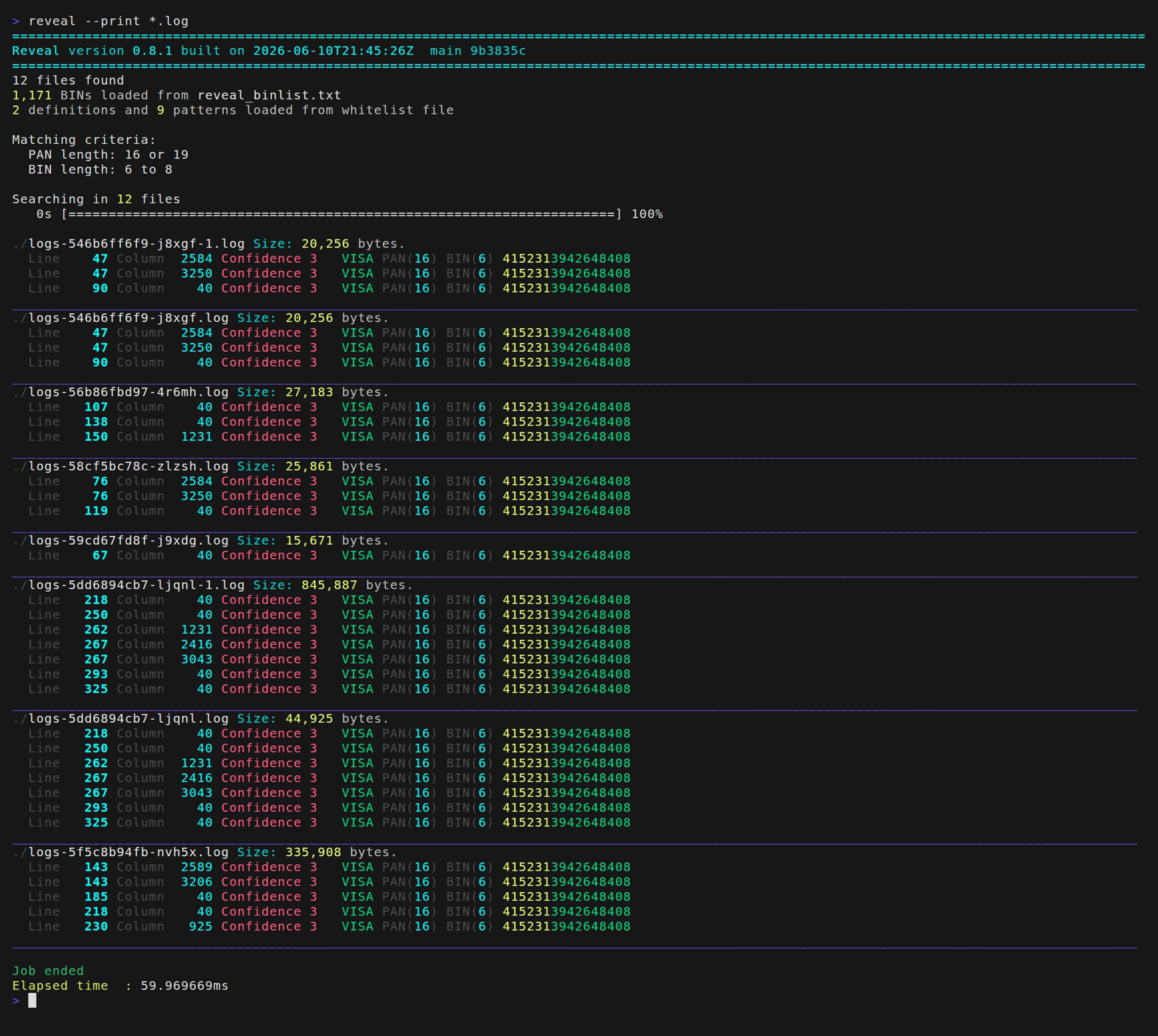Screen dimensions: 1158x1036
Task: Click the 'Job ended' status line
Action: pyautogui.click(x=48, y=971)
